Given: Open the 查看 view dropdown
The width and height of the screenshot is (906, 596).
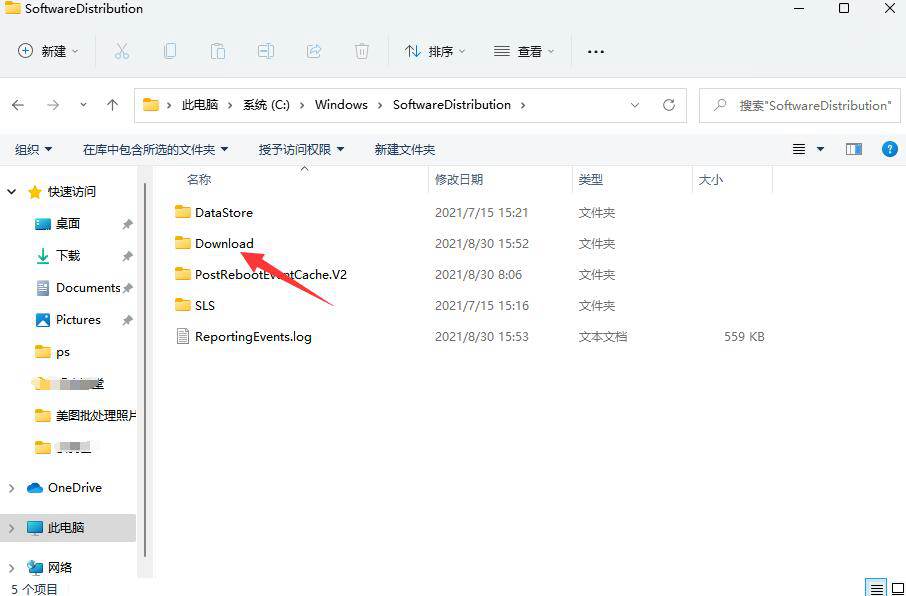Looking at the screenshot, I should coord(523,51).
